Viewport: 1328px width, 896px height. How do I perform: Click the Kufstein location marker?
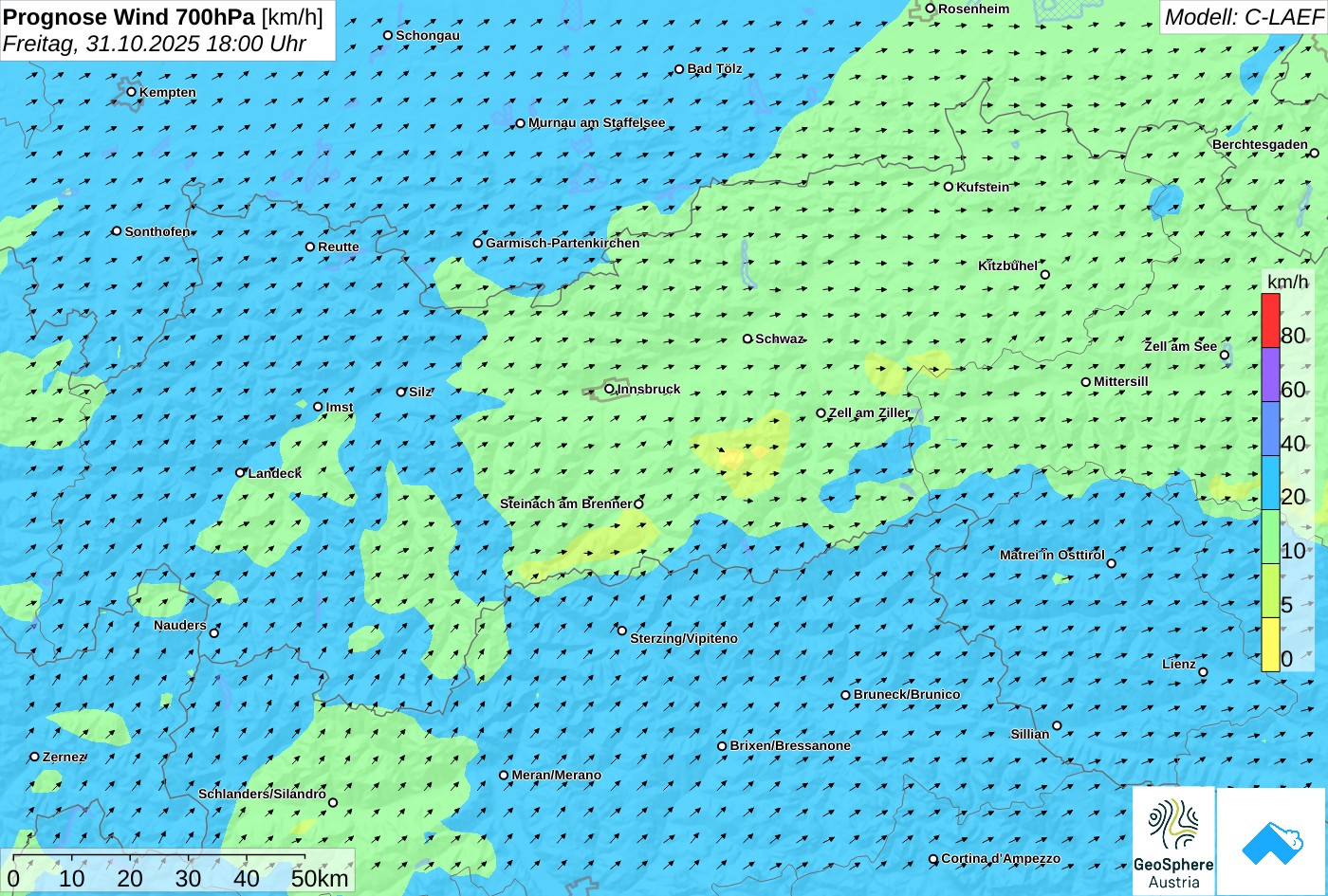point(949,187)
